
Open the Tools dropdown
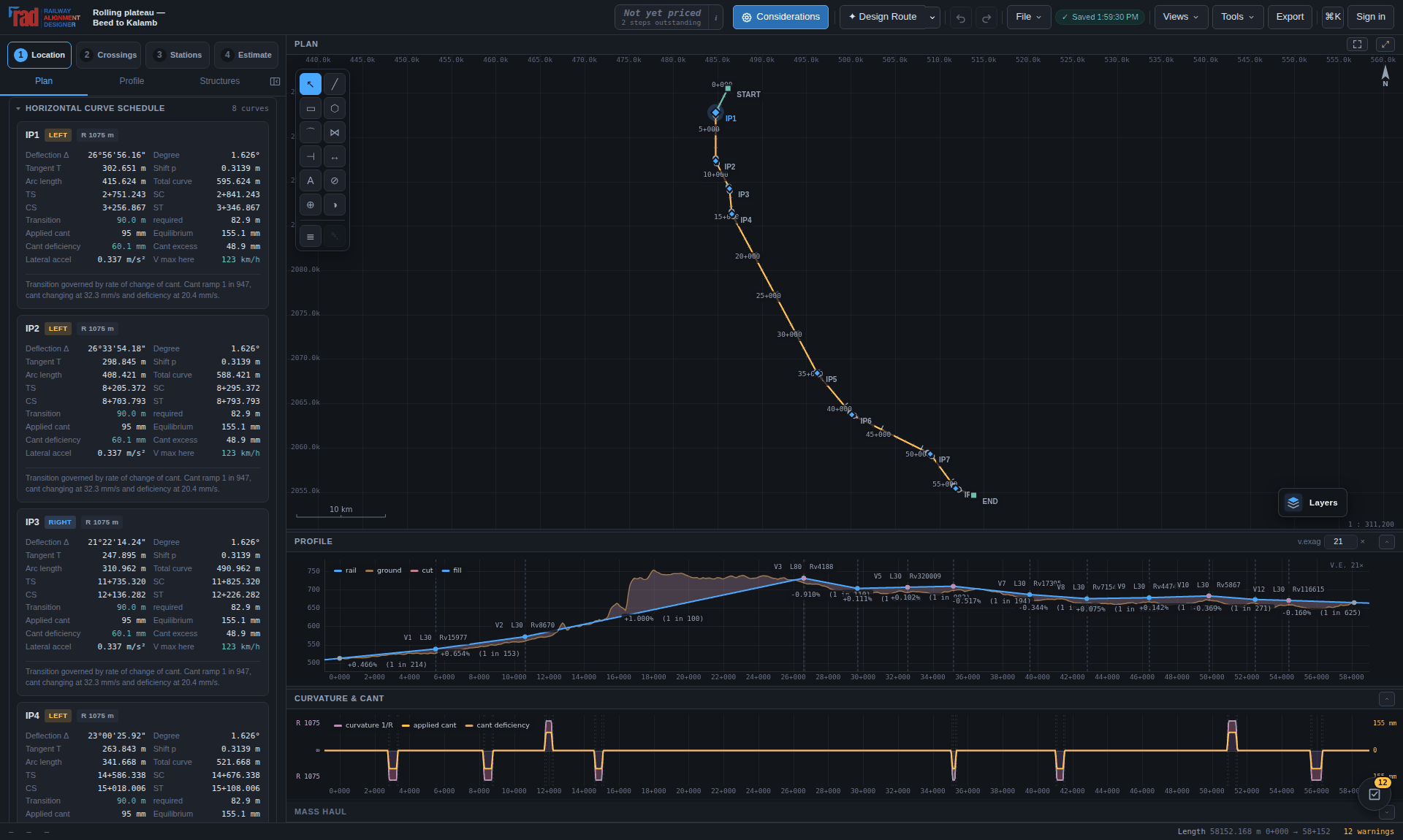pos(1238,17)
